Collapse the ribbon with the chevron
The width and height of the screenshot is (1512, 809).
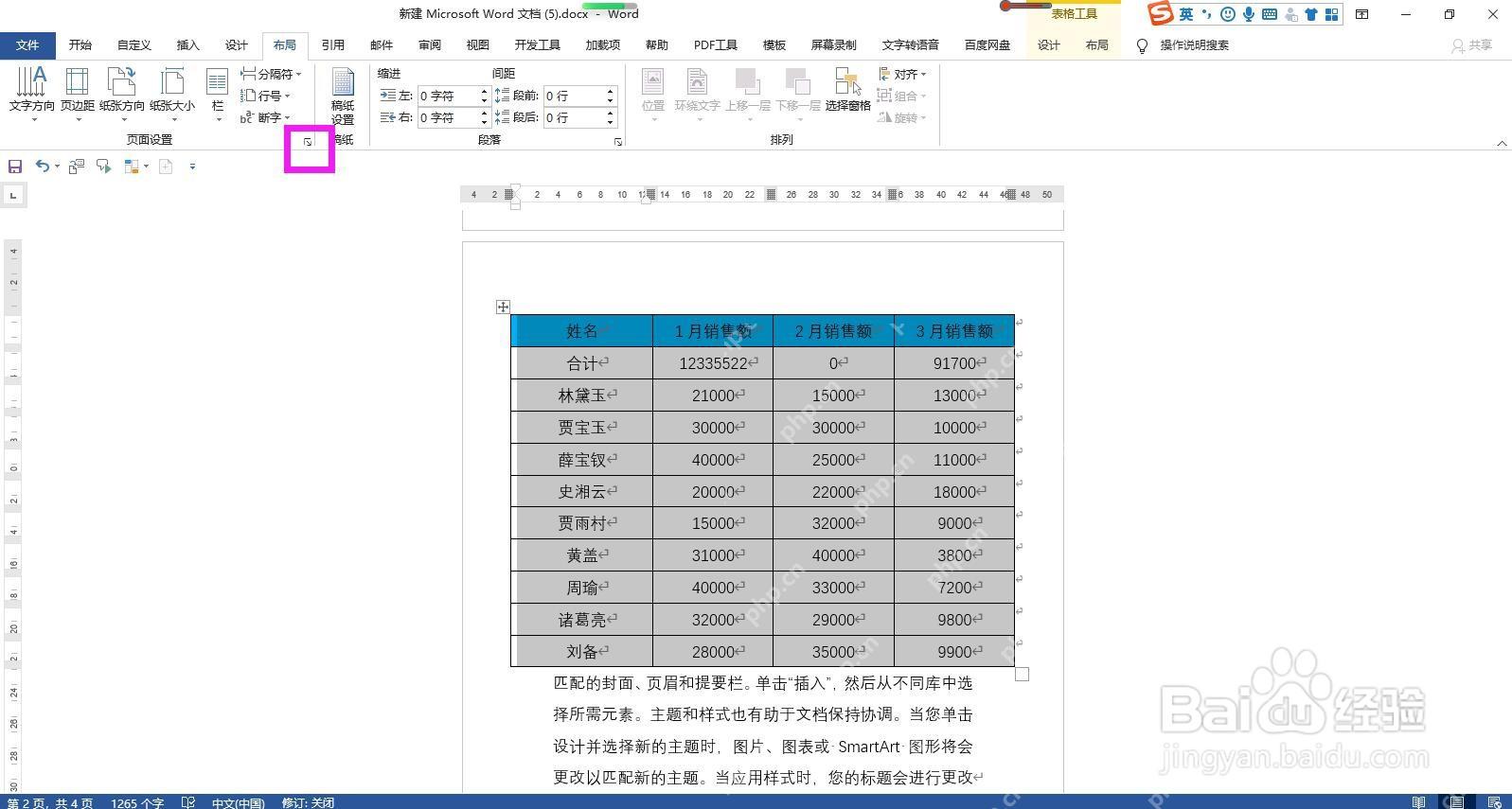(x=1502, y=143)
